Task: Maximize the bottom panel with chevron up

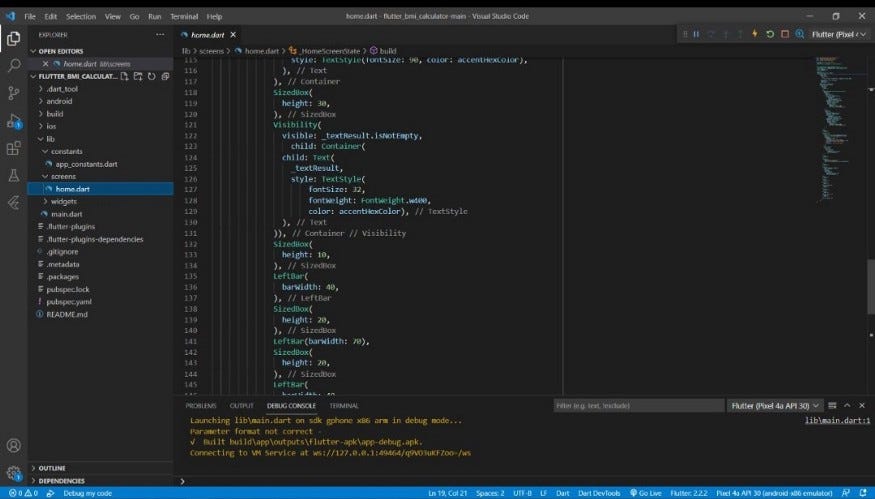Action: click(847, 405)
